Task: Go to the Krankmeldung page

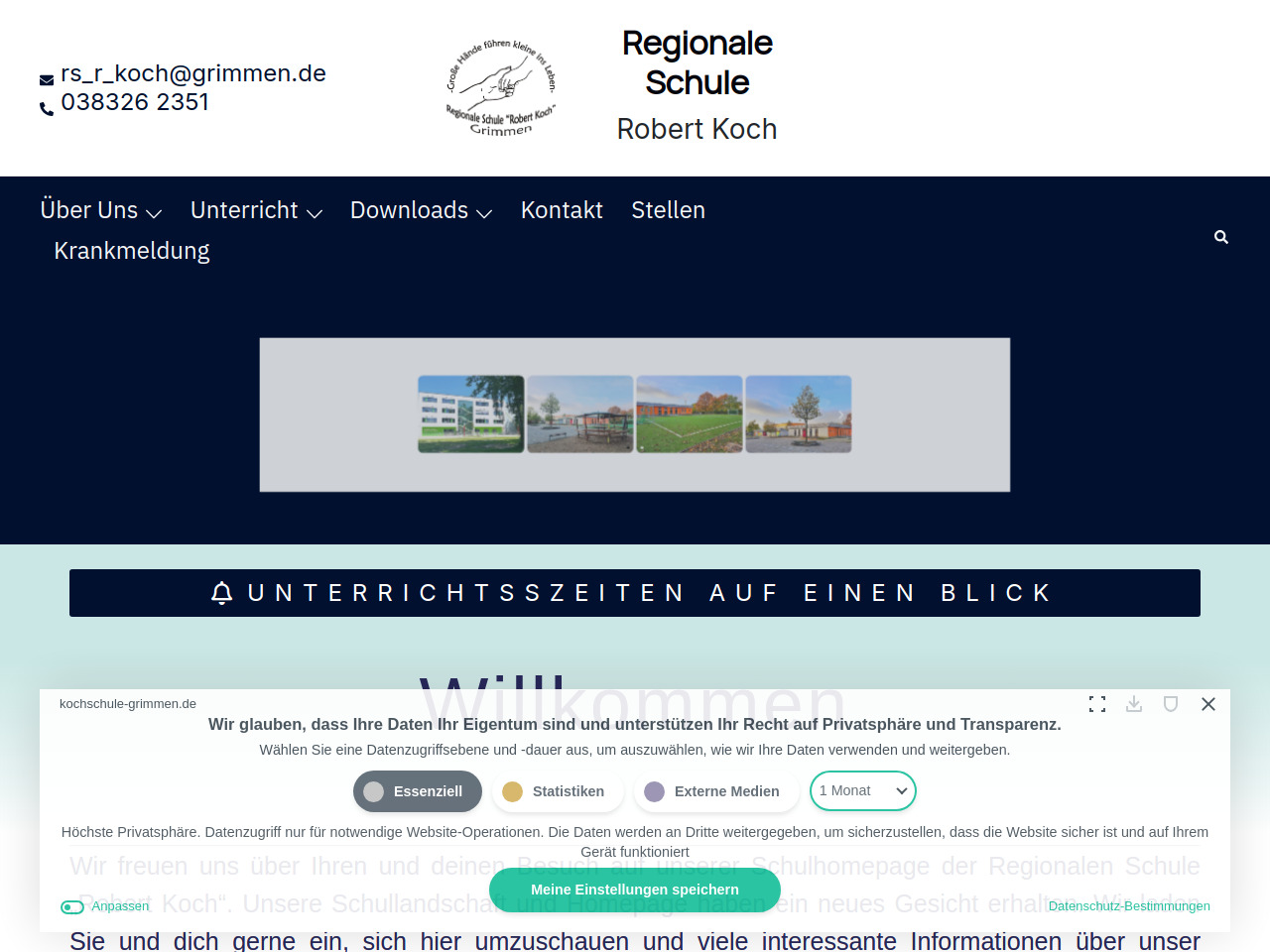Action: tap(132, 251)
